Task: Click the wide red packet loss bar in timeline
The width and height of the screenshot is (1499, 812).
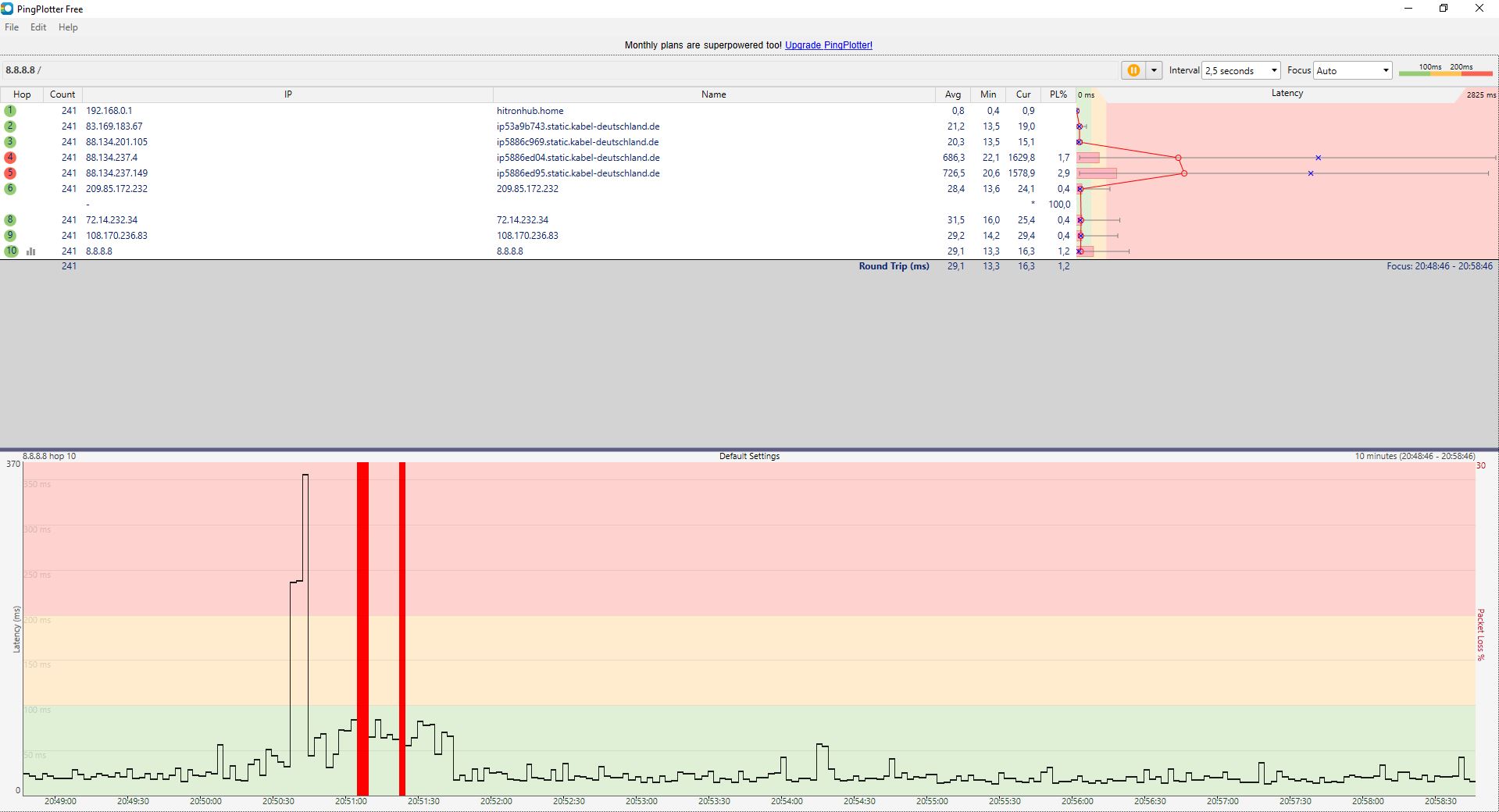Action: click(362, 625)
